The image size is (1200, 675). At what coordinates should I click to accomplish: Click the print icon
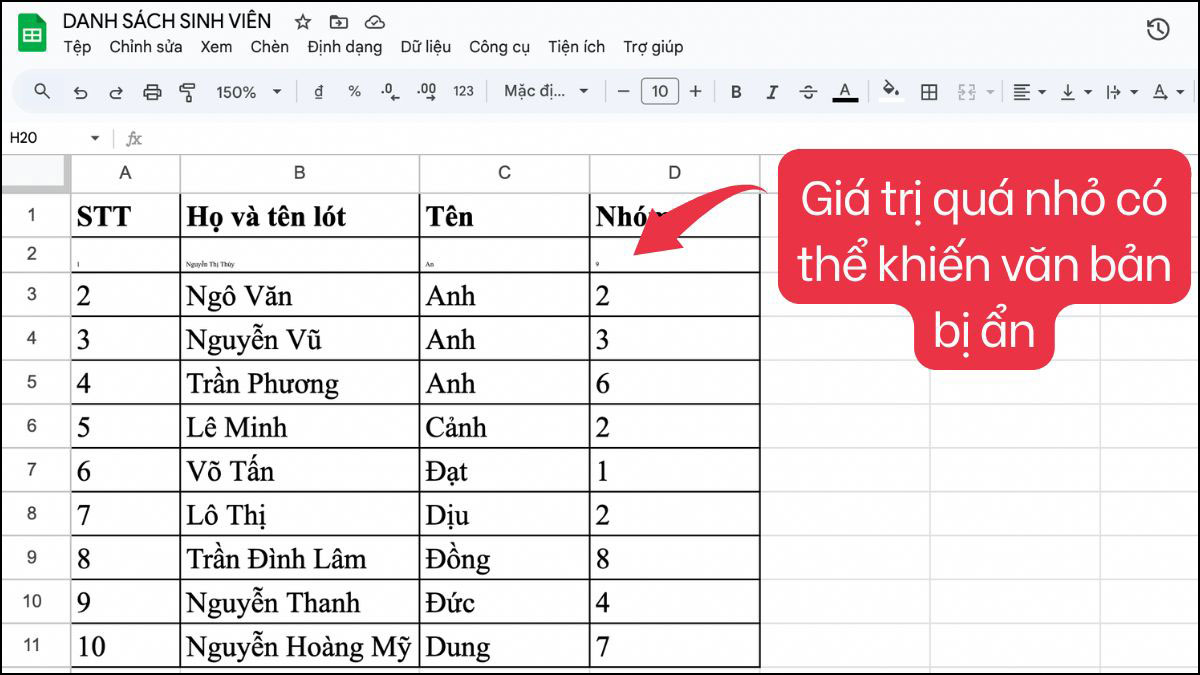152,91
